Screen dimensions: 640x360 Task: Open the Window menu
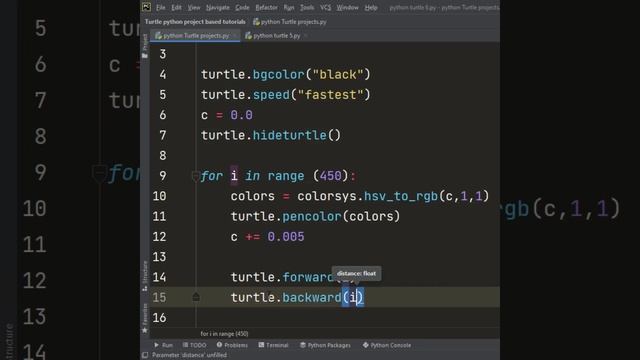point(347,7)
